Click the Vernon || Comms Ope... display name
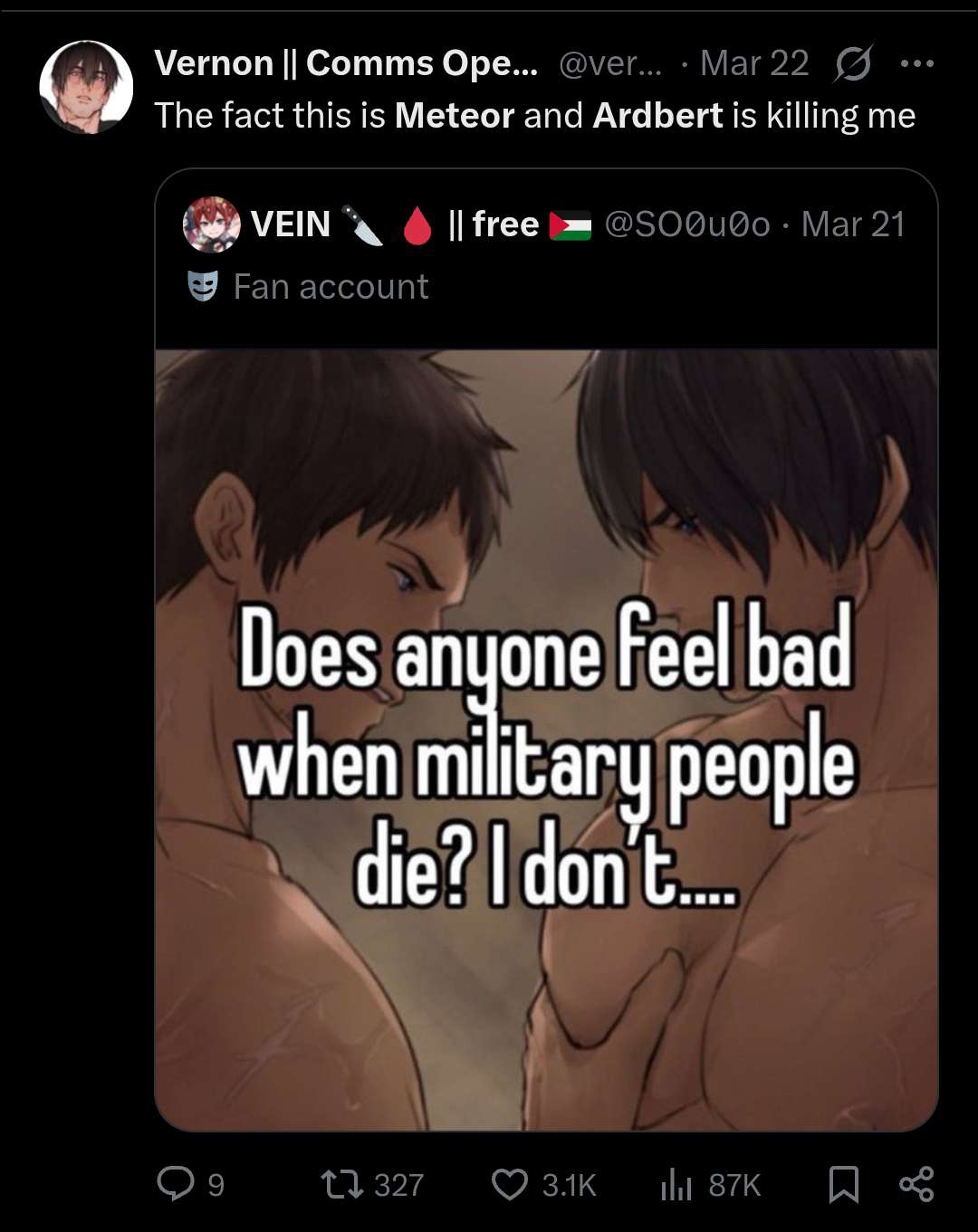This screenshot has width=978, height=1232. [346, 63]
